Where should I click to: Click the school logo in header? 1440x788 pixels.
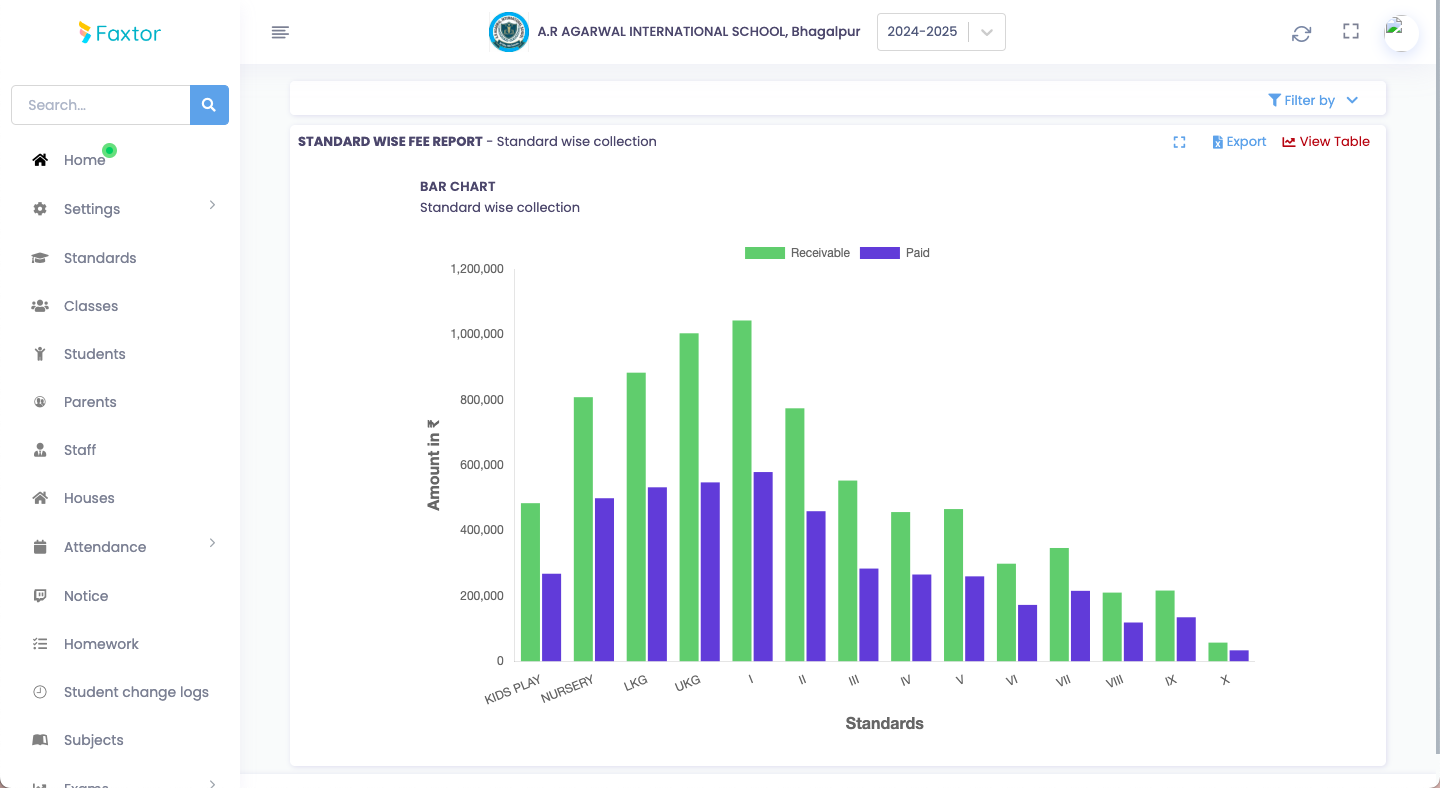tap(508, 32)
